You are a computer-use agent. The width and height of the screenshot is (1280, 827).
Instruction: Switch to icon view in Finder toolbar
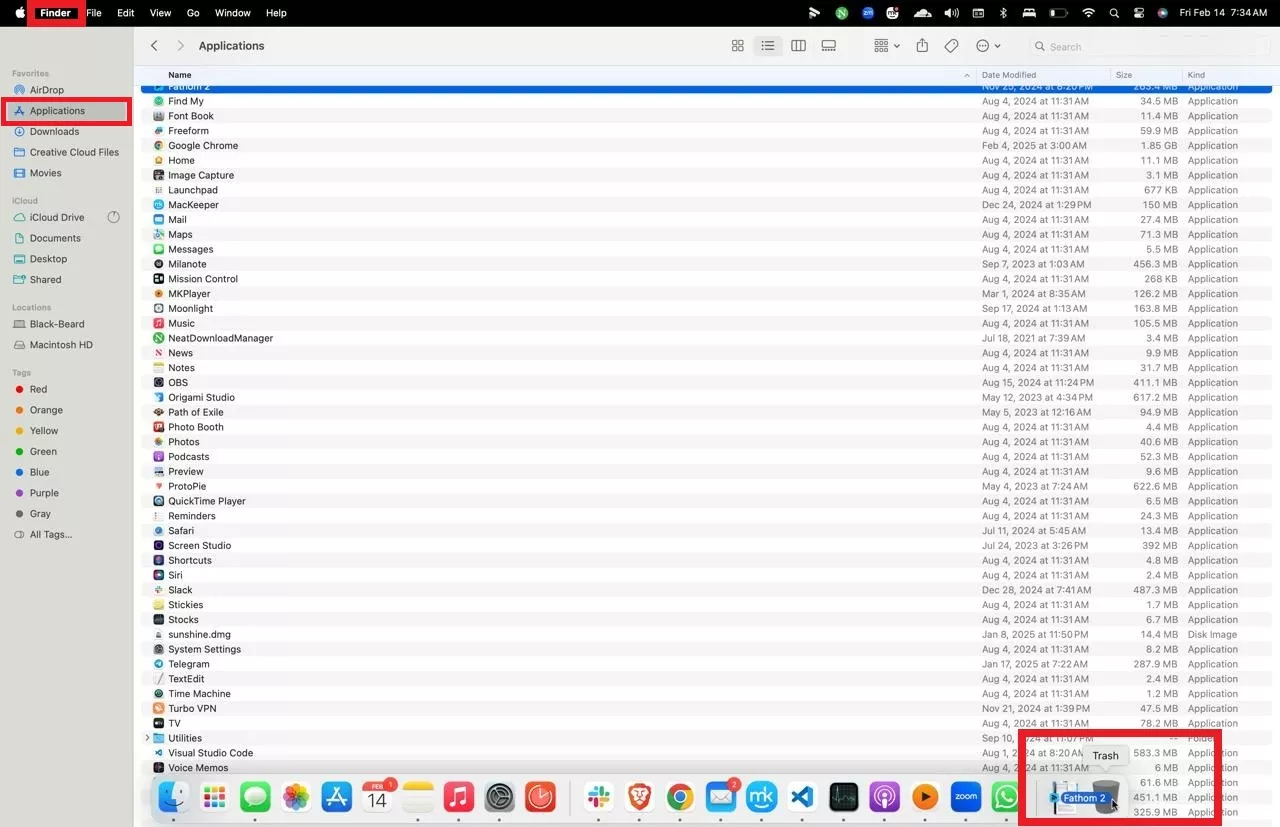pyautogui.click(x=737, y=46)
